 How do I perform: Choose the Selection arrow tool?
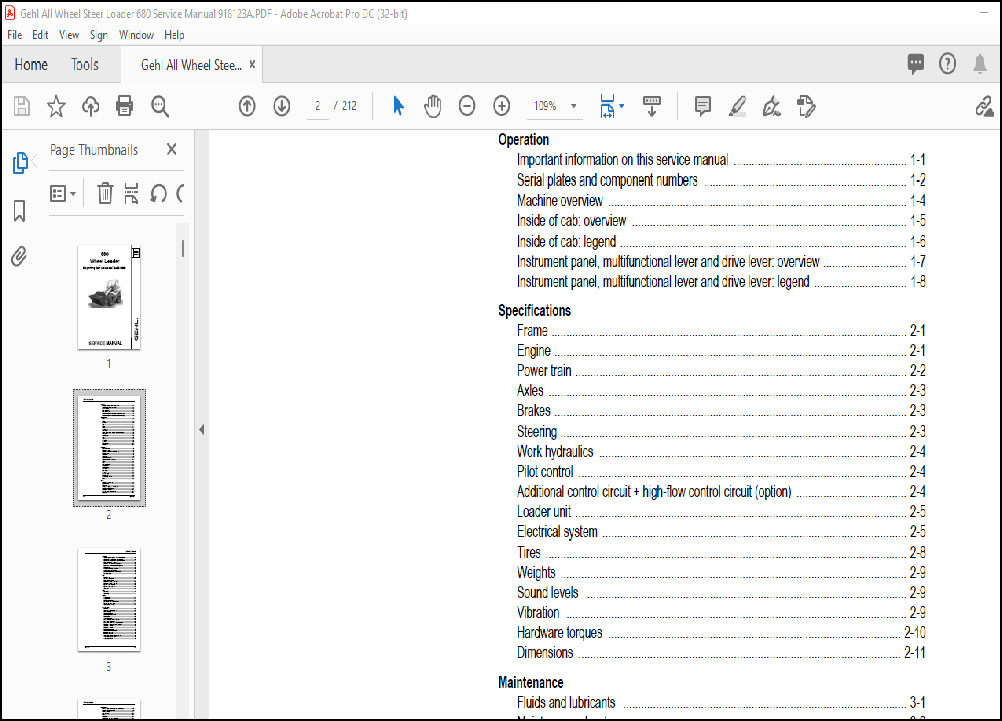[398, 106]
